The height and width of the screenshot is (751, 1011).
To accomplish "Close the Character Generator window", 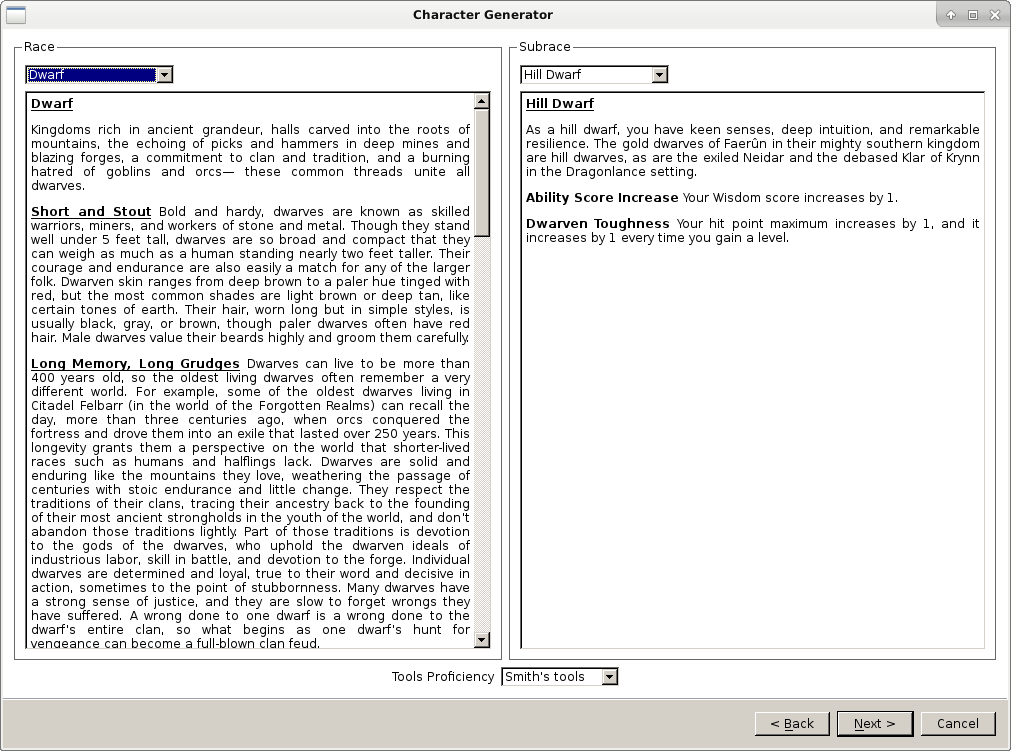I will click(x=995, y=15).
